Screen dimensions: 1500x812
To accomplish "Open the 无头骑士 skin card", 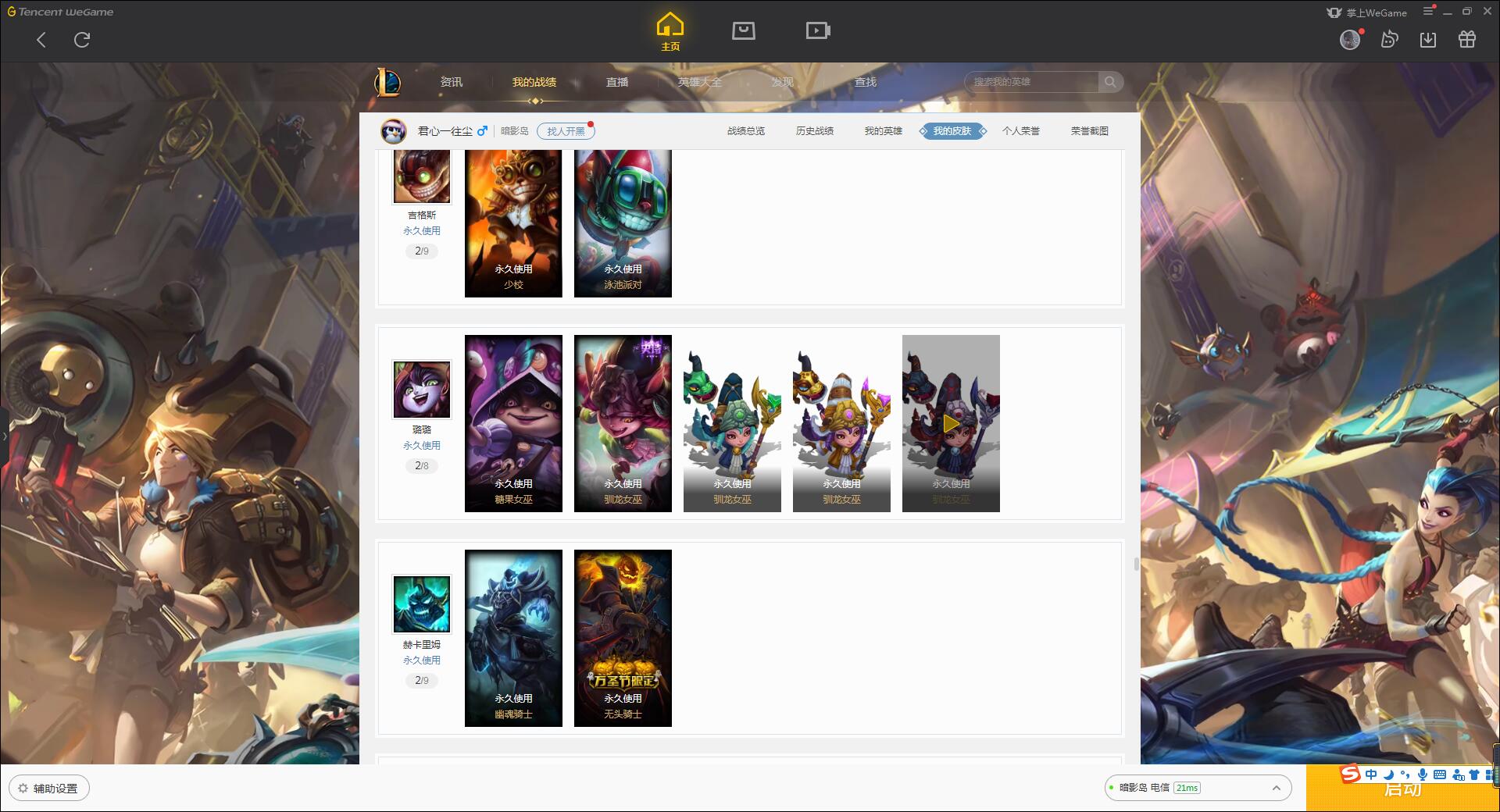I will [623, 638].
